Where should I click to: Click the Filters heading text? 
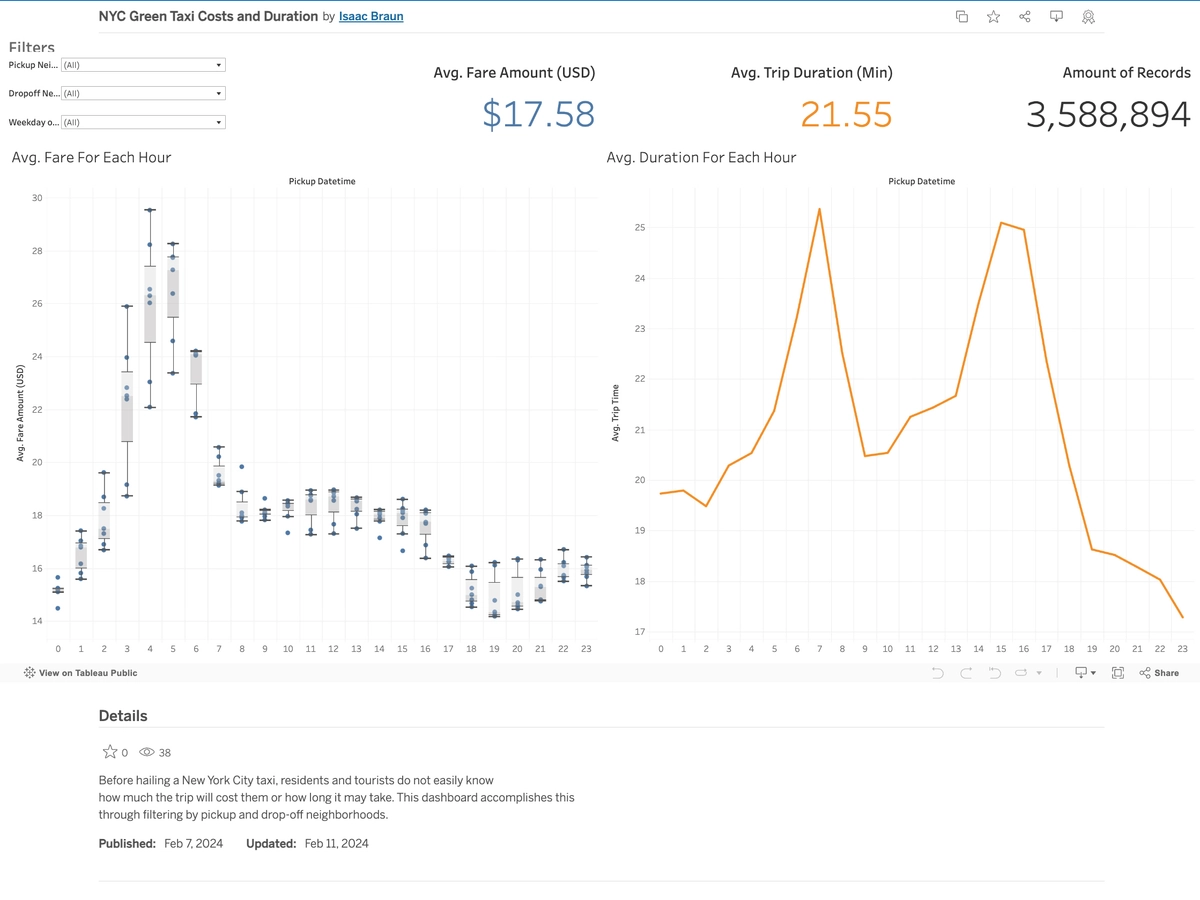point(32,47)
